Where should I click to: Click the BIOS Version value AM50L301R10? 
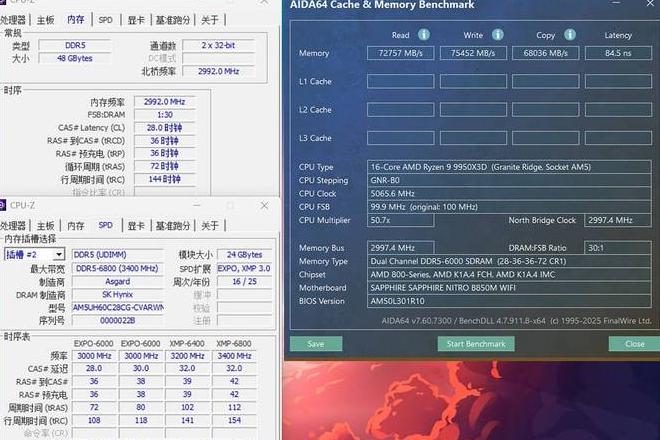click(x=509, y=301)
